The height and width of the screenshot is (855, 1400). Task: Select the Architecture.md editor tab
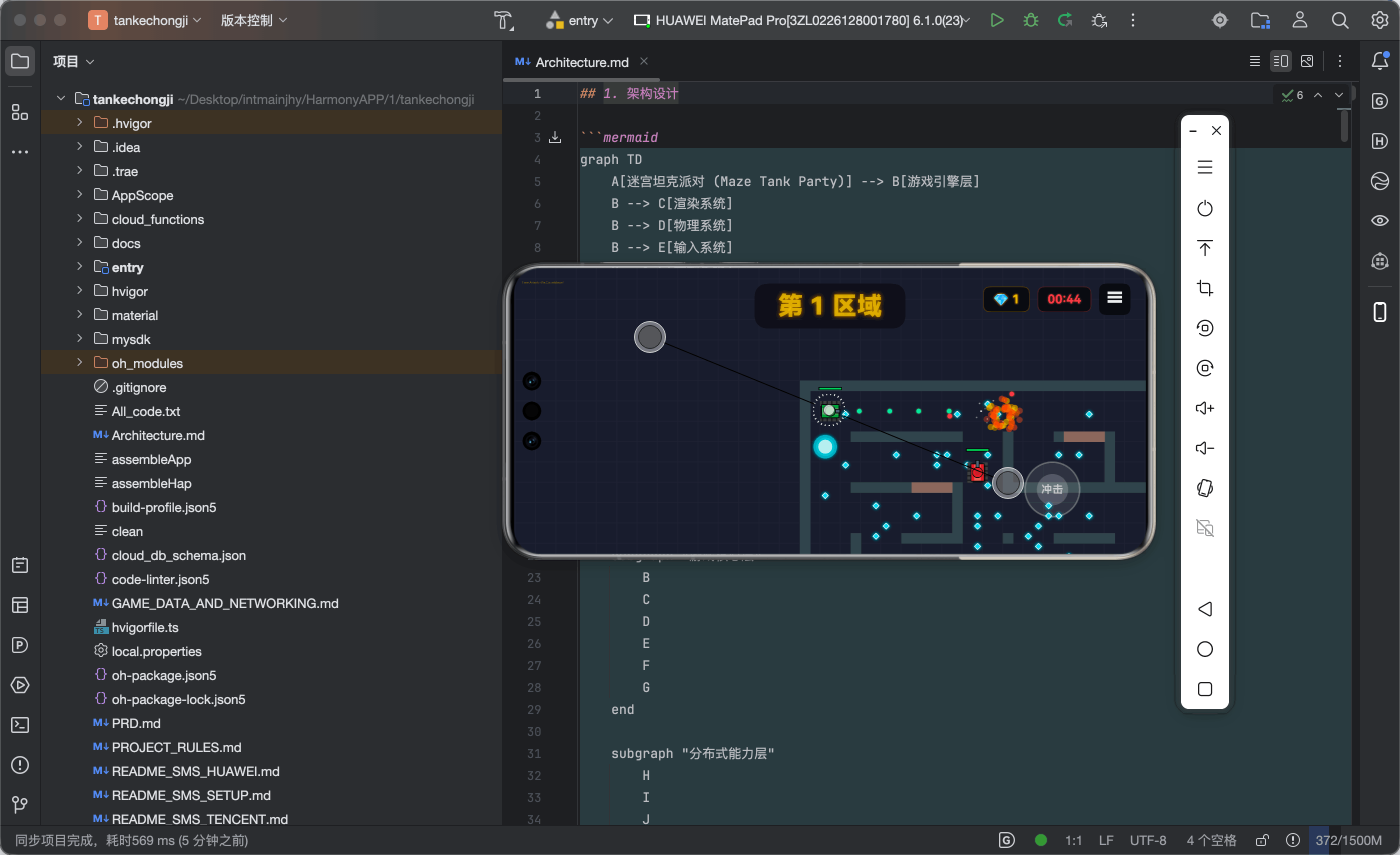581,62
